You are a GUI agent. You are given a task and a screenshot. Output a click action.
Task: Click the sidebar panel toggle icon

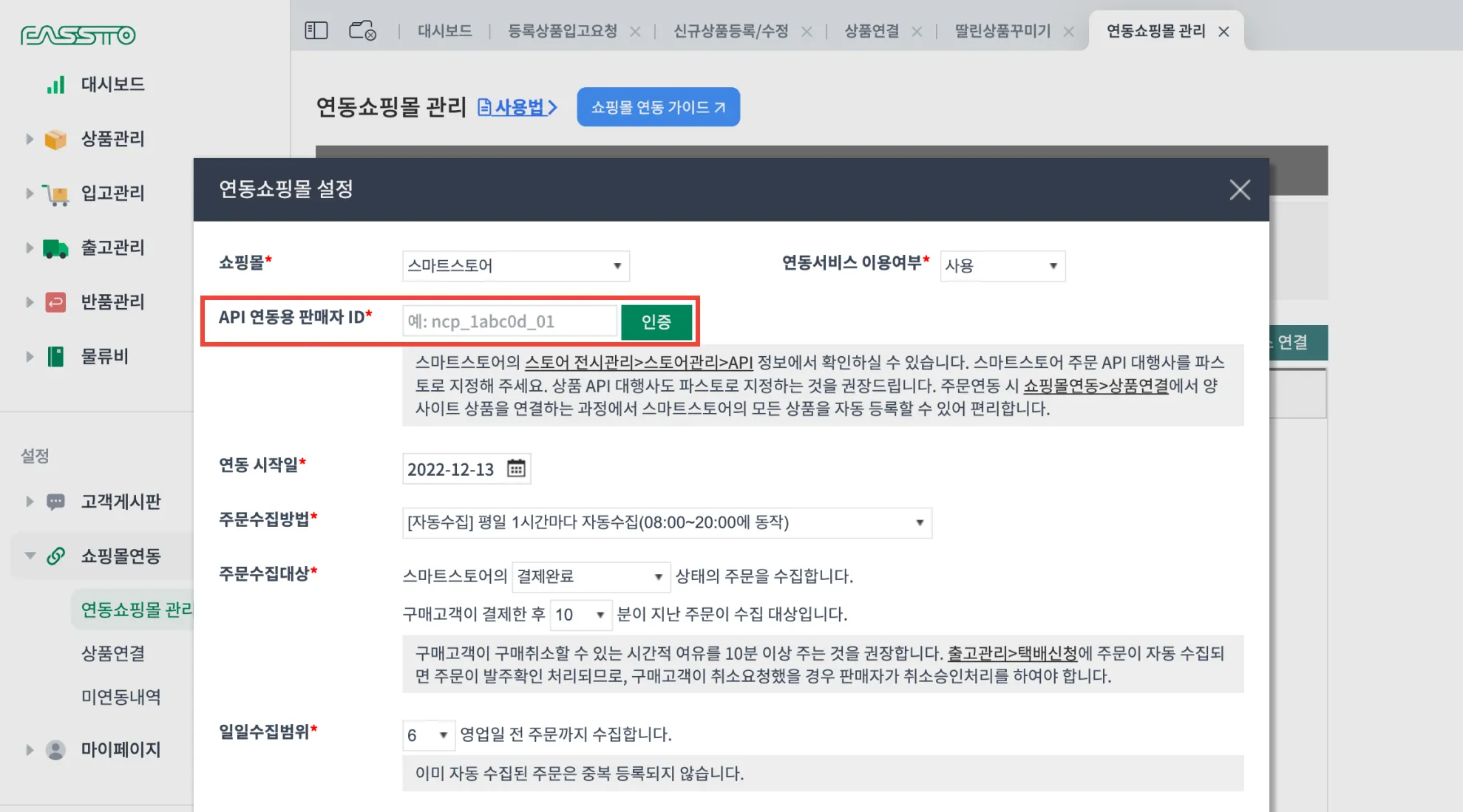pos(316,30)
